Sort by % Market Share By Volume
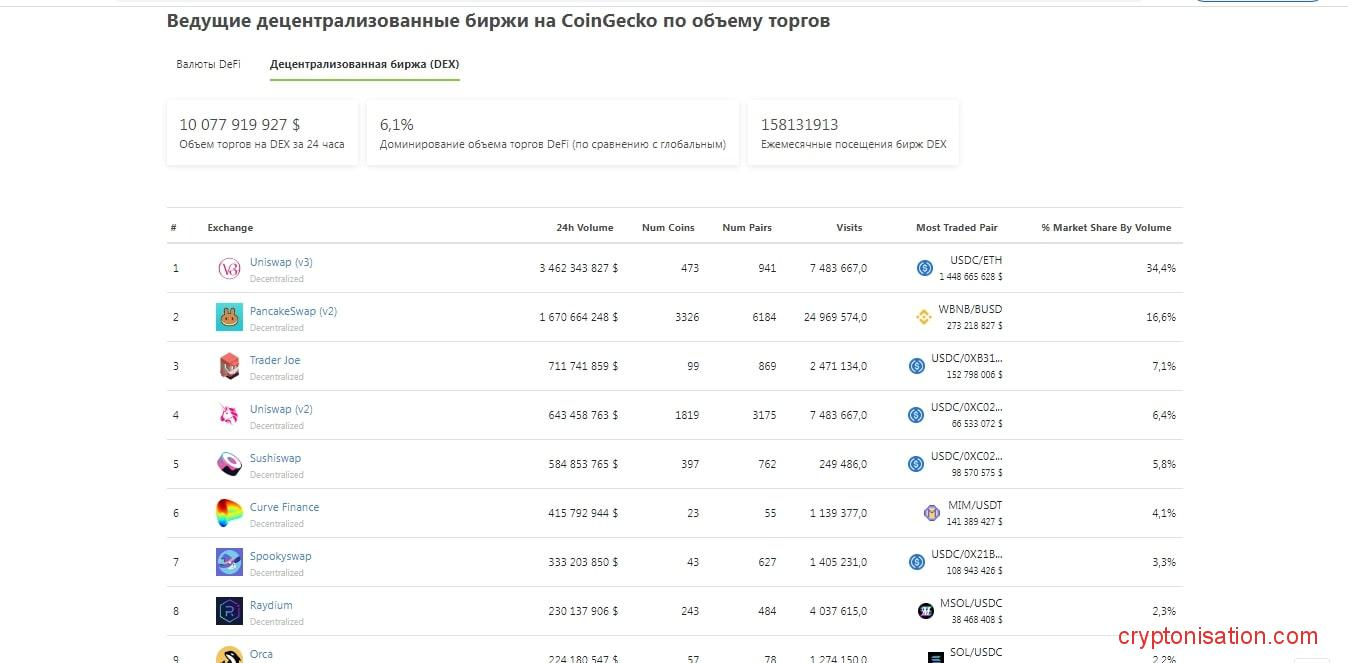 click(x=1106, y=228)
